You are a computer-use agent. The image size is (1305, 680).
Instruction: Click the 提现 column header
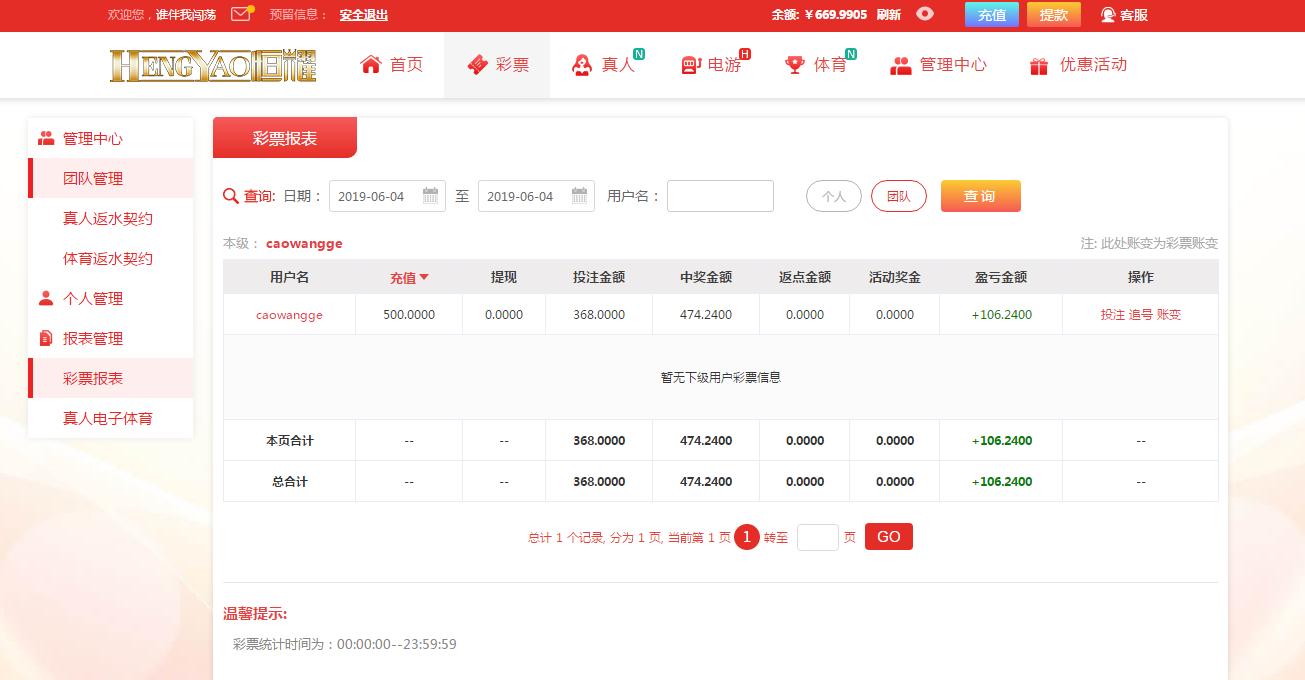point(504,277)
